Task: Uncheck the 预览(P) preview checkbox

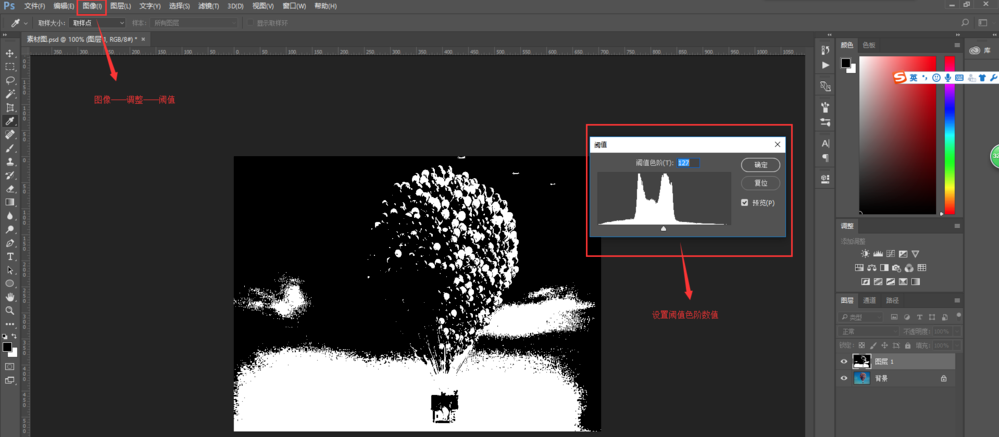Action: [x=745, y=203]
